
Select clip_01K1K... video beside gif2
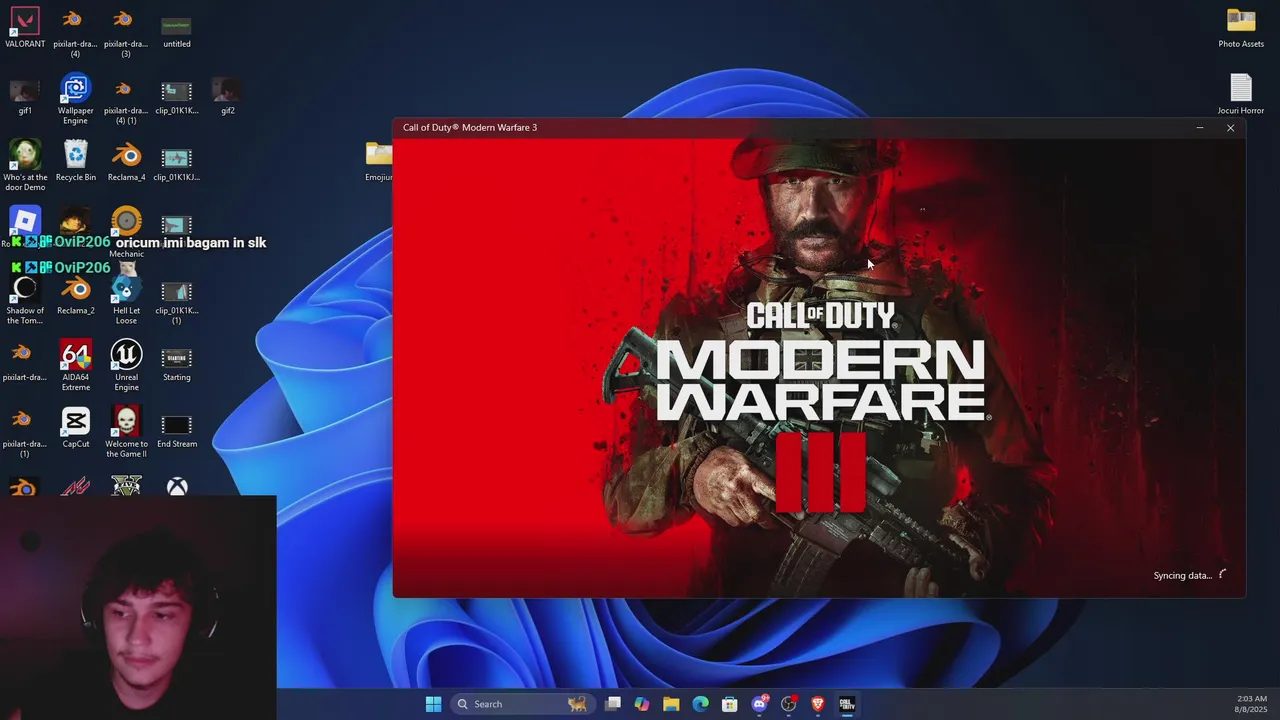coord(177,96)
